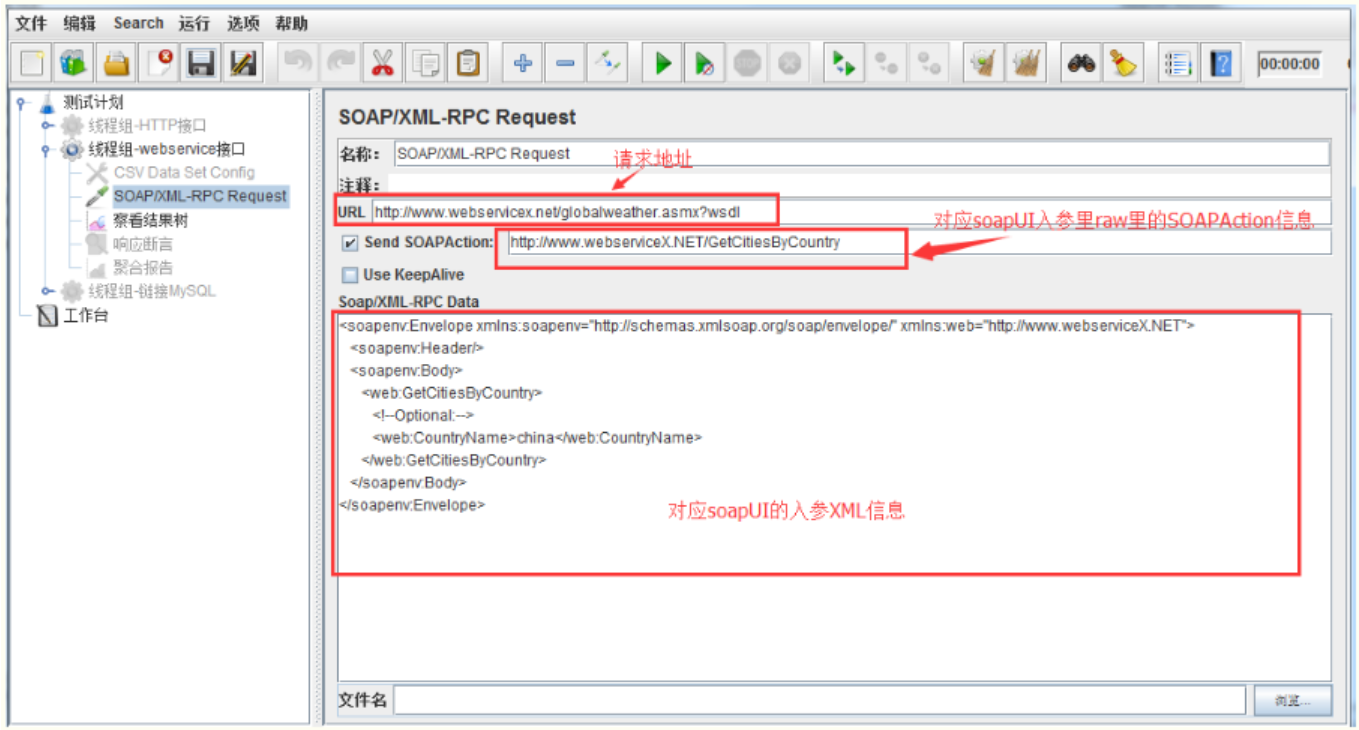Expand the 线程组-链接MySQL node toggle
The height and width of the screenshot is (730, 1359).
click(47, 292)
